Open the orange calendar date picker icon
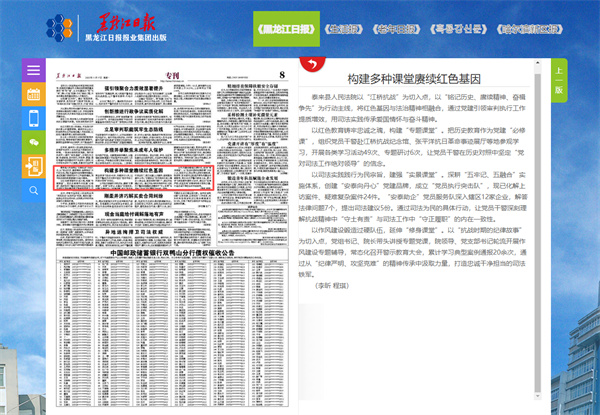Viewport: 600px width, 415px height. [x=33, y=95]
